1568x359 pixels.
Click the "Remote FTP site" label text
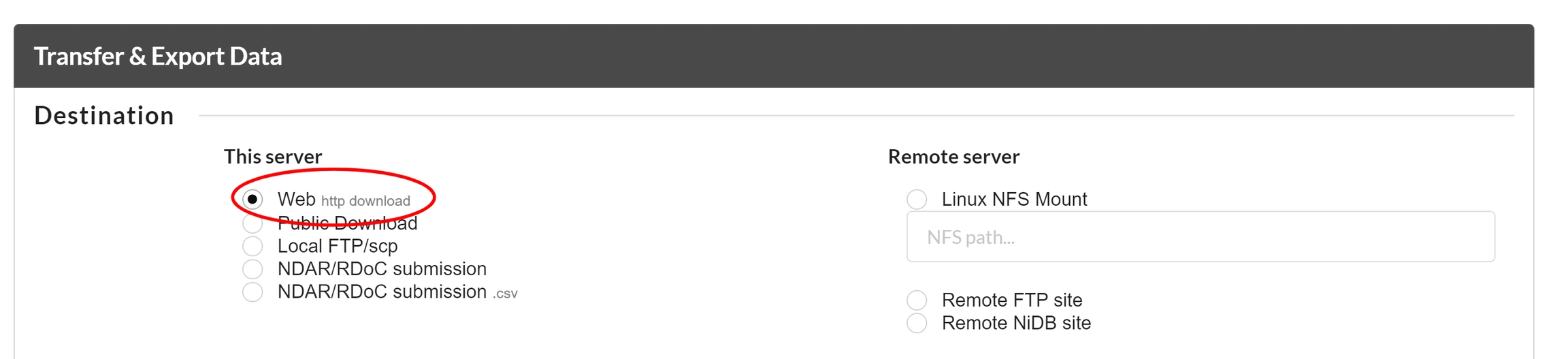tap(1011, 300)
